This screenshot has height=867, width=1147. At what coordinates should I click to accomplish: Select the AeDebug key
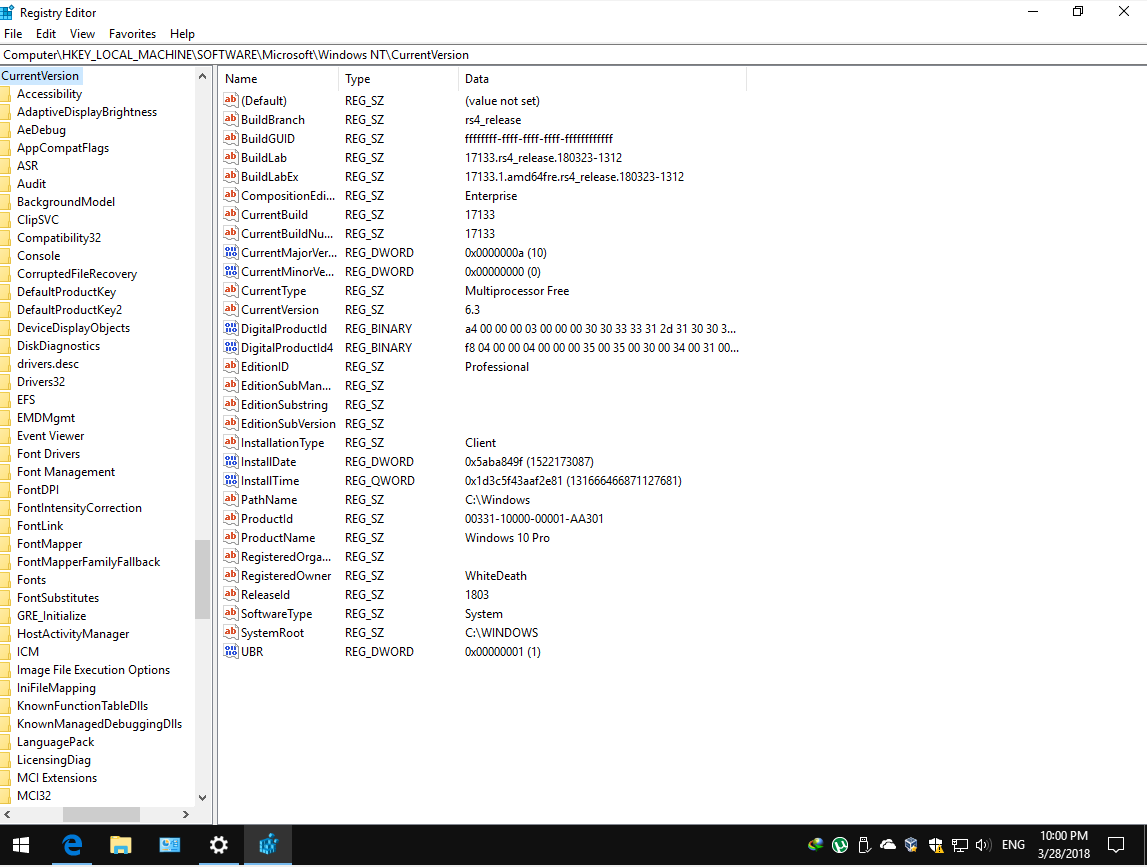tap(42, 130)
